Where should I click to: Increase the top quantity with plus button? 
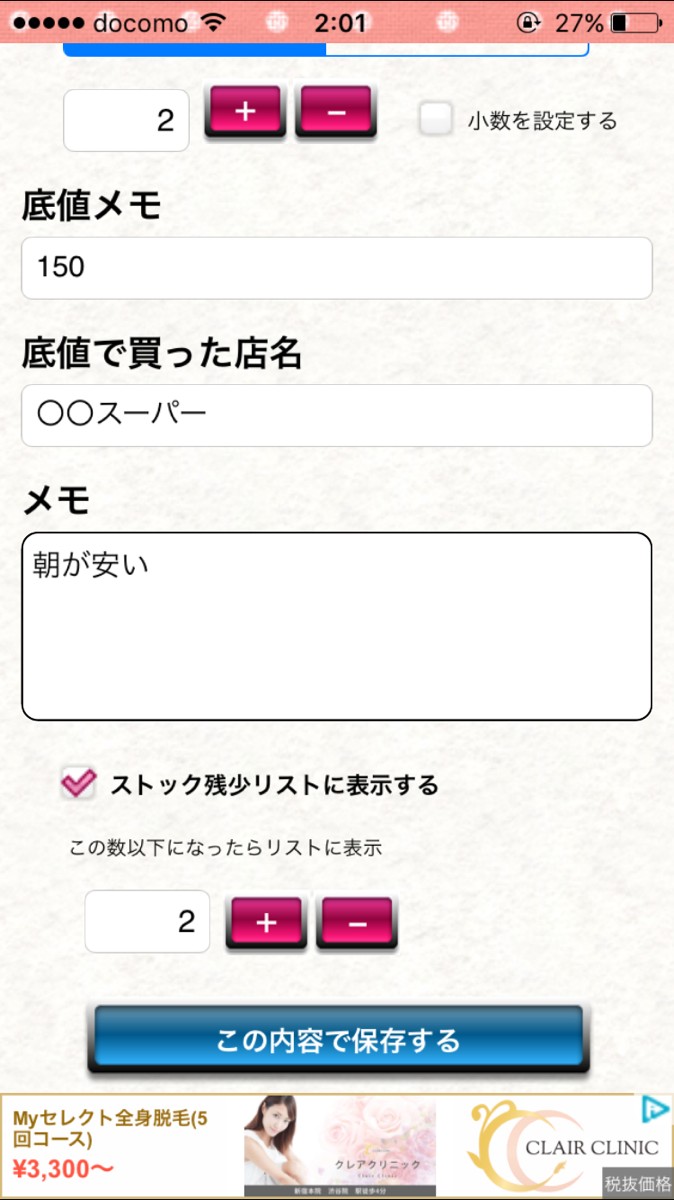coord(245,111)
